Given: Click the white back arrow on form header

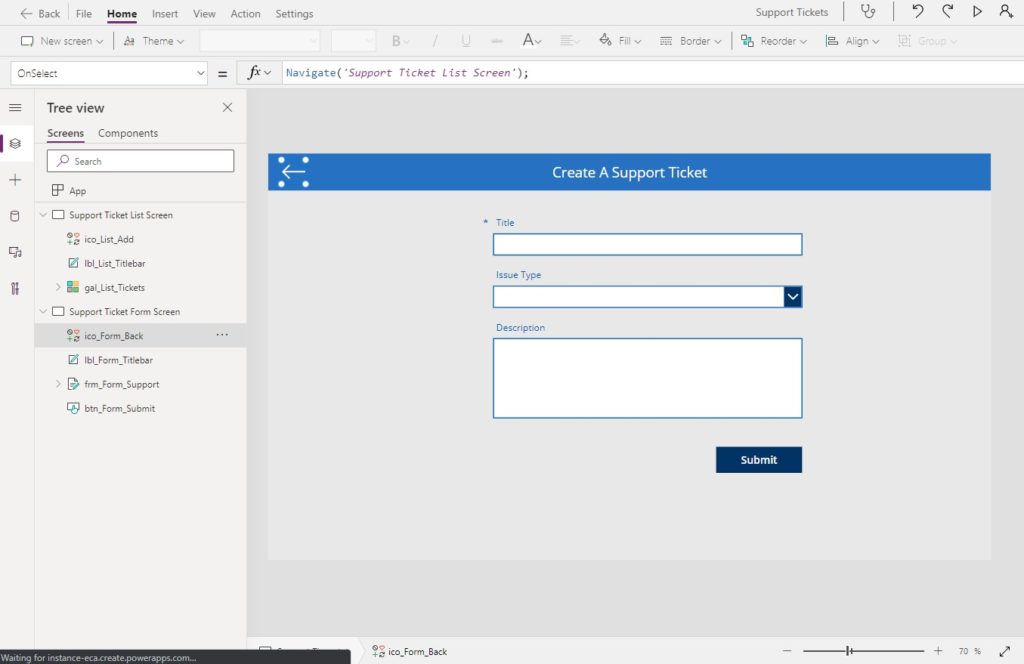Looking at the screenshot, I should coord(293,172).
